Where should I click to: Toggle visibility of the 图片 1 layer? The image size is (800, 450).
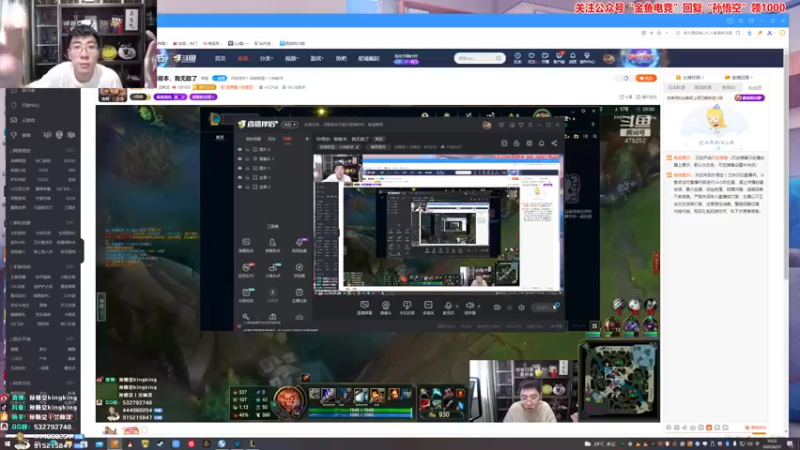pyautogui.click(x=240, y=168)
